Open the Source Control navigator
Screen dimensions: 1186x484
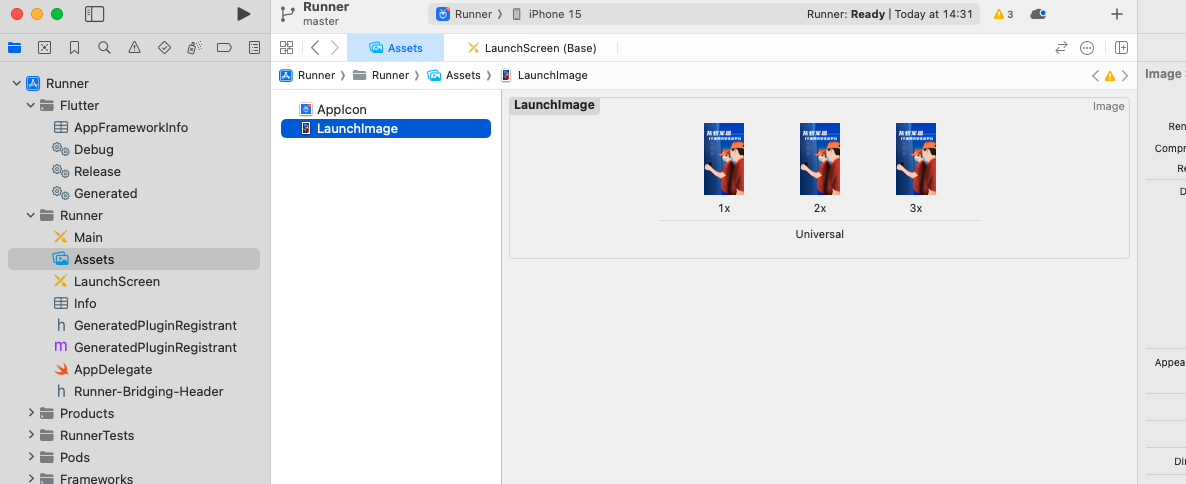(x=45, y=48)
